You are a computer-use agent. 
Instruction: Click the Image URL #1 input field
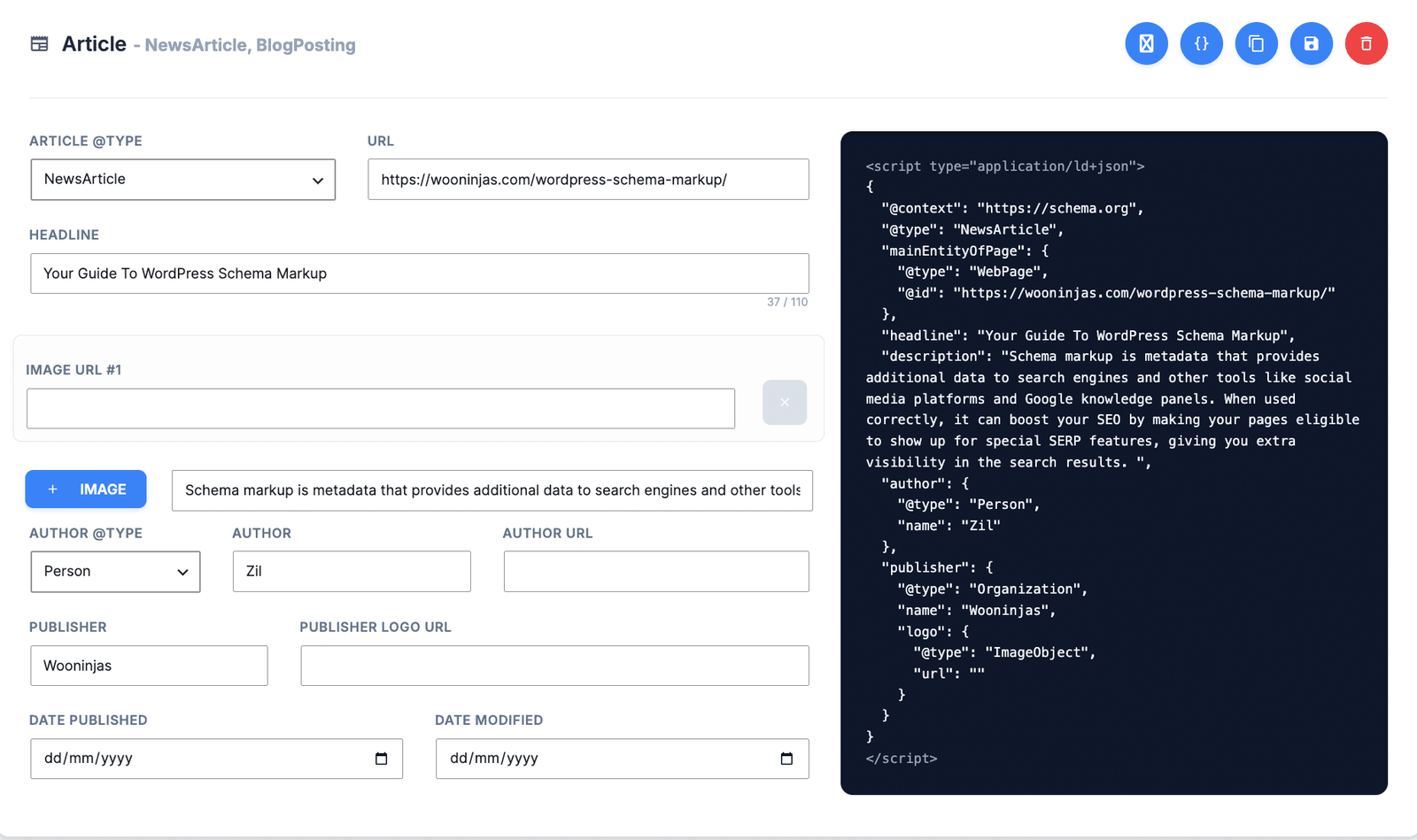pyautogui.click(x=381, y=409)
